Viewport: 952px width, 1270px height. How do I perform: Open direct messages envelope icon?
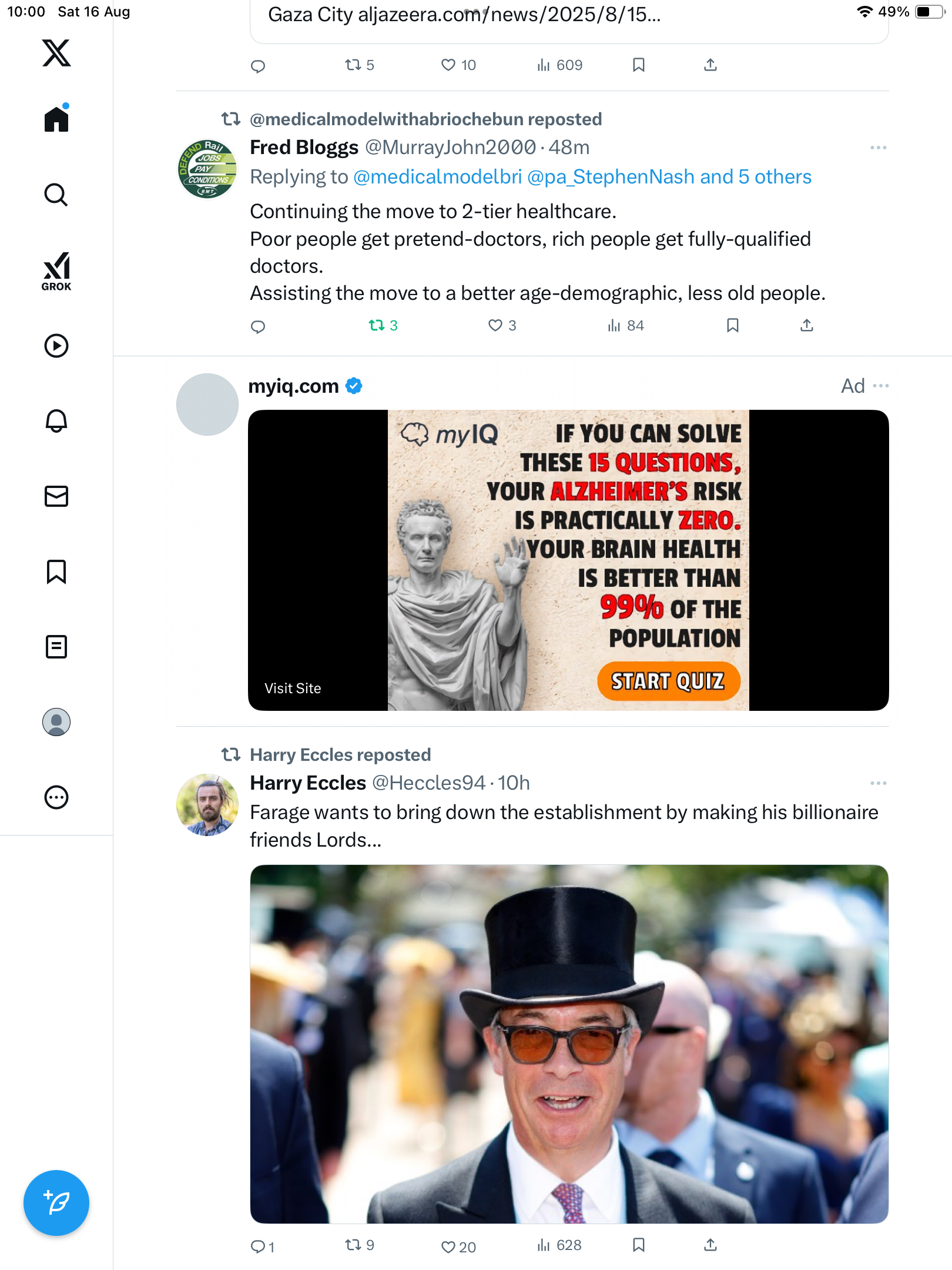56,496
